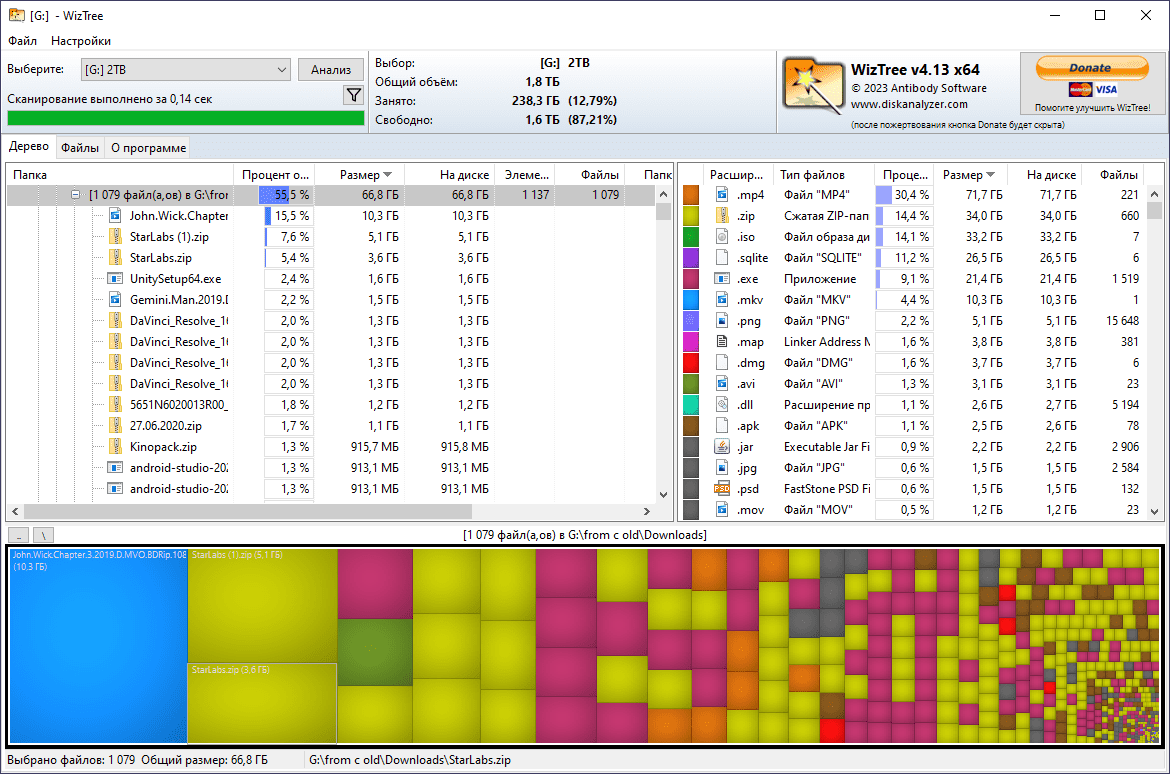Switch to the Файлы tab
This screenshot has height=774, width=1170.
click(80, 148)
